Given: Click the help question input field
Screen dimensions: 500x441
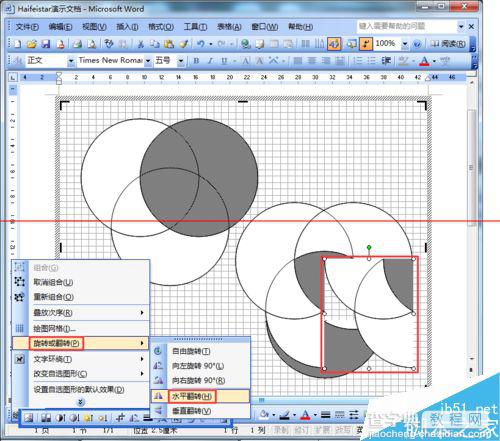Looking at the screenshot, I should 406,26.
